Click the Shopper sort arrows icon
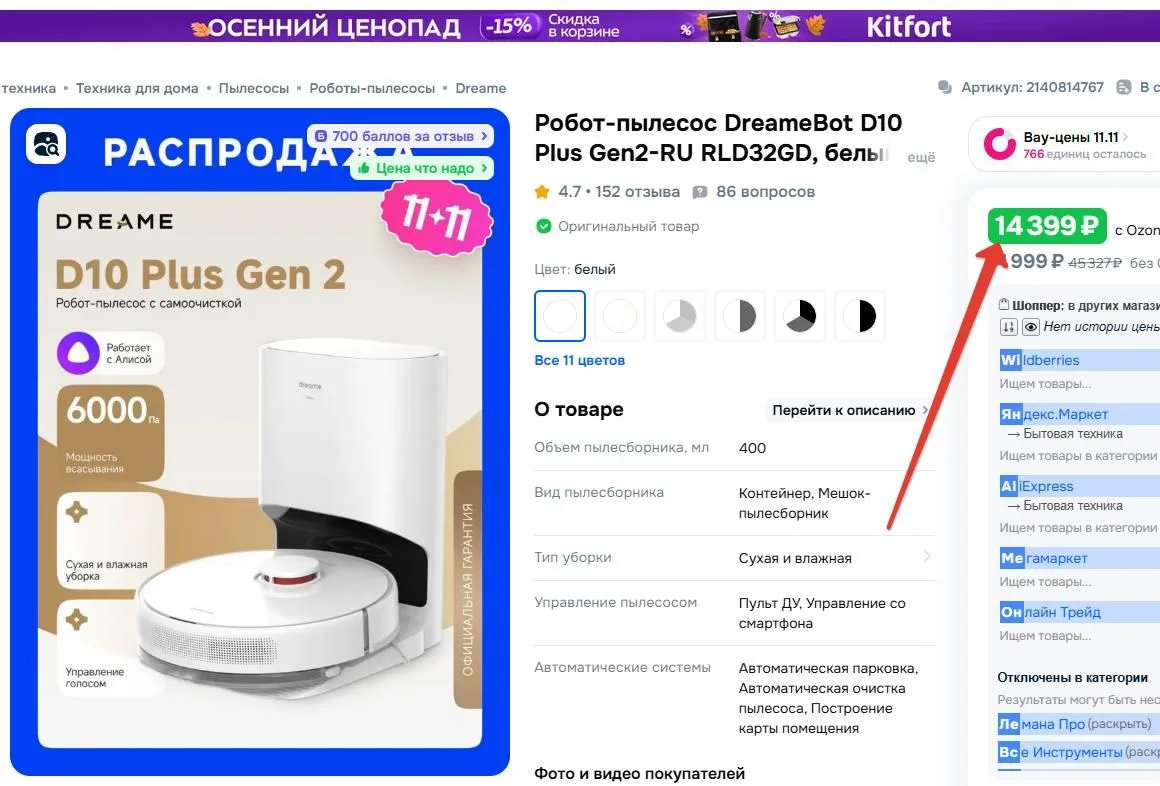The image size is (1160, 786). pyautogui.click(x=1008, y=327)
